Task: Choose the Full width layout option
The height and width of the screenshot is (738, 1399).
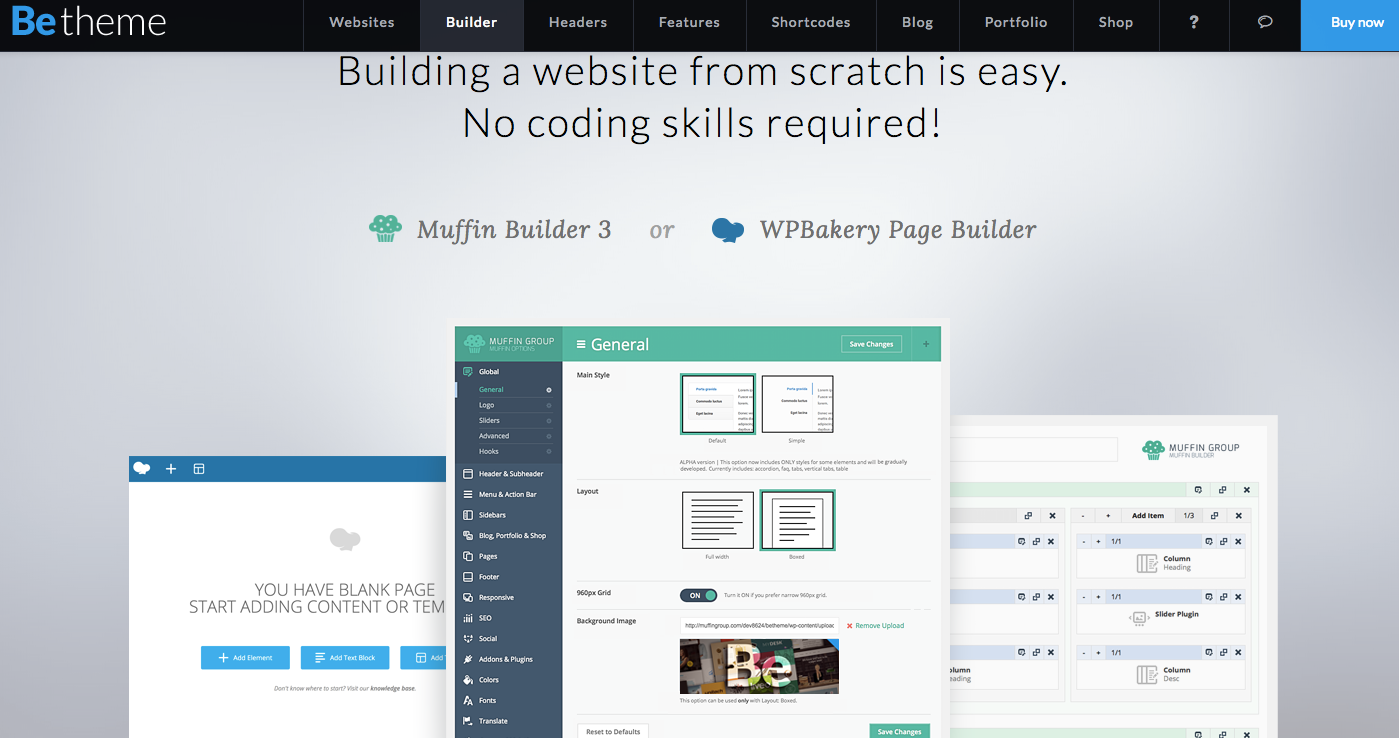Action: (x=718, y=520)
